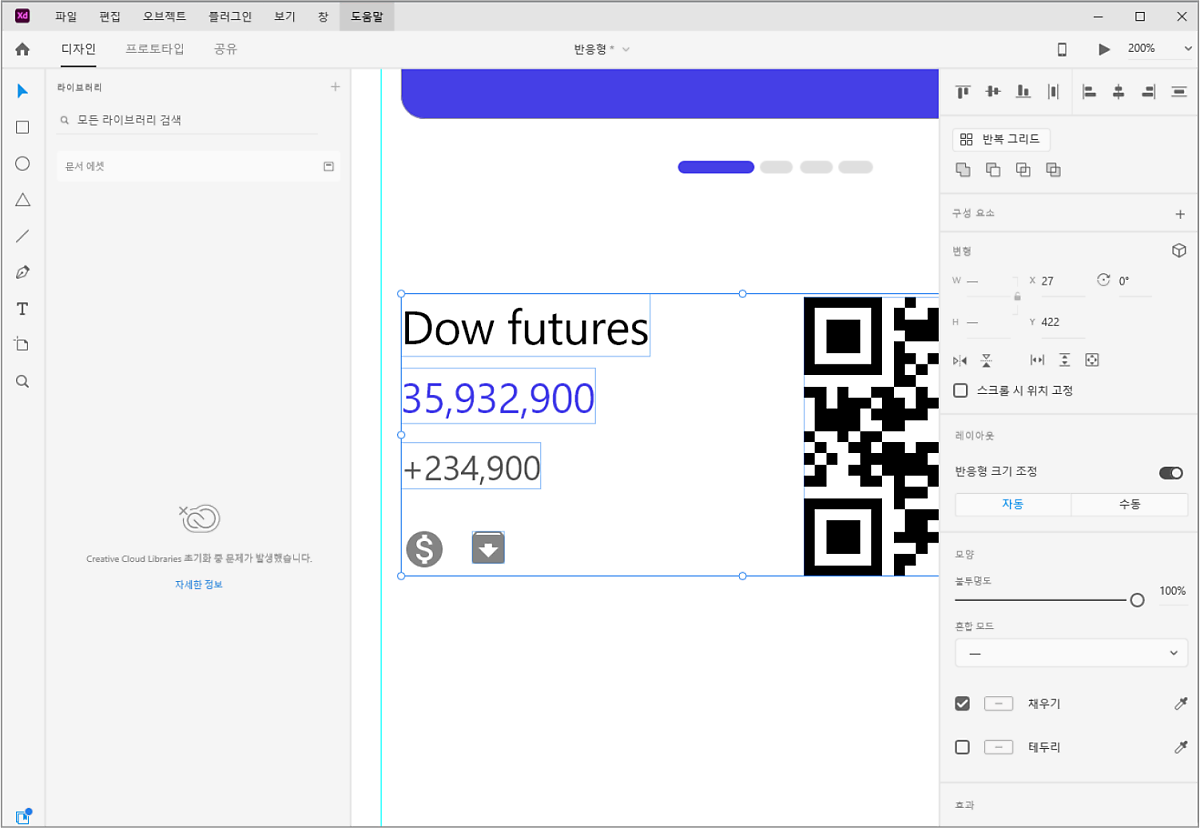
Task: Select the 자동 responsive mode button
Action: 1013,504
